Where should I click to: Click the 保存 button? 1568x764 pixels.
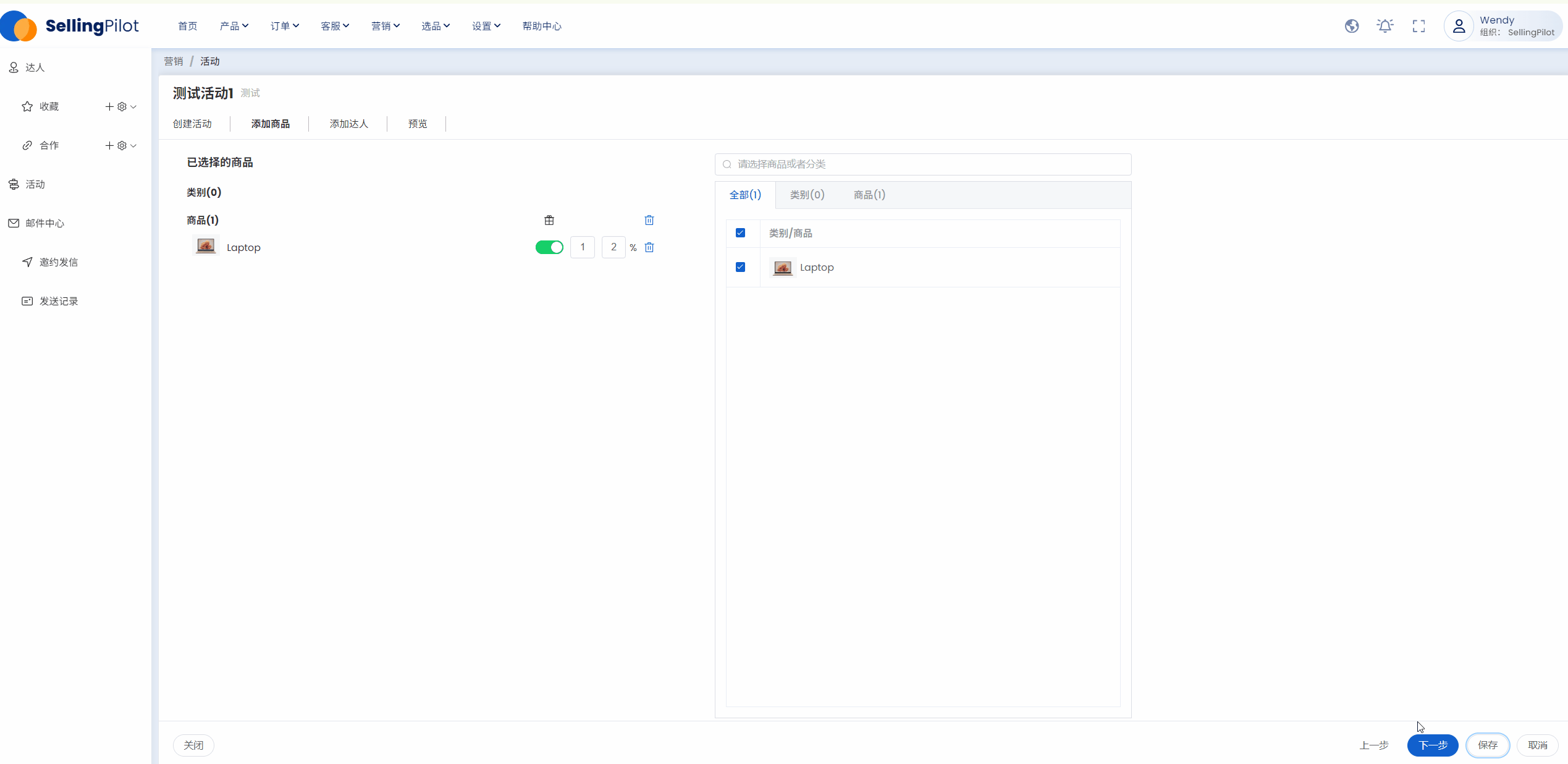[1487, 745]
